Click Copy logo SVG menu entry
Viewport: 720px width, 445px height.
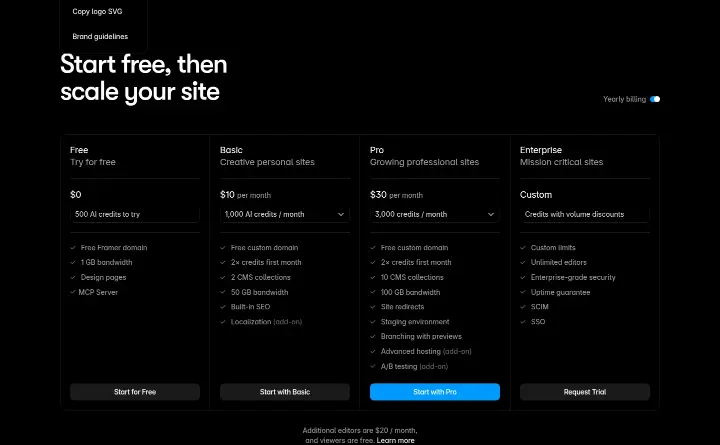(97, 11)
